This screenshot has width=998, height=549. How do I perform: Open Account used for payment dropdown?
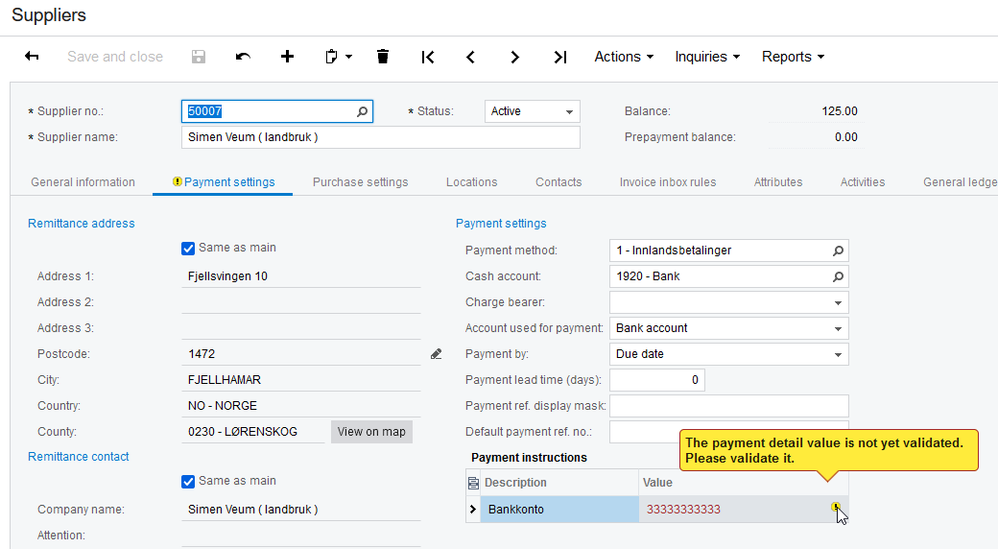(838, 329)
